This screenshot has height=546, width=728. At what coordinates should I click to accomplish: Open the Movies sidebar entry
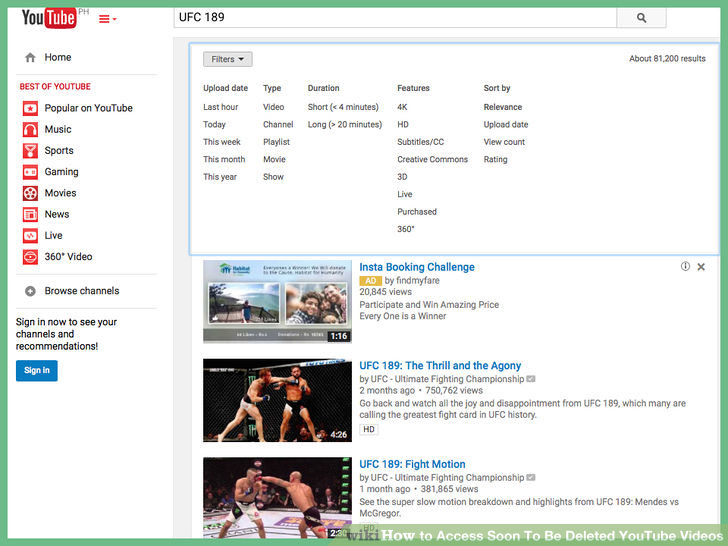tap(60, 193)
